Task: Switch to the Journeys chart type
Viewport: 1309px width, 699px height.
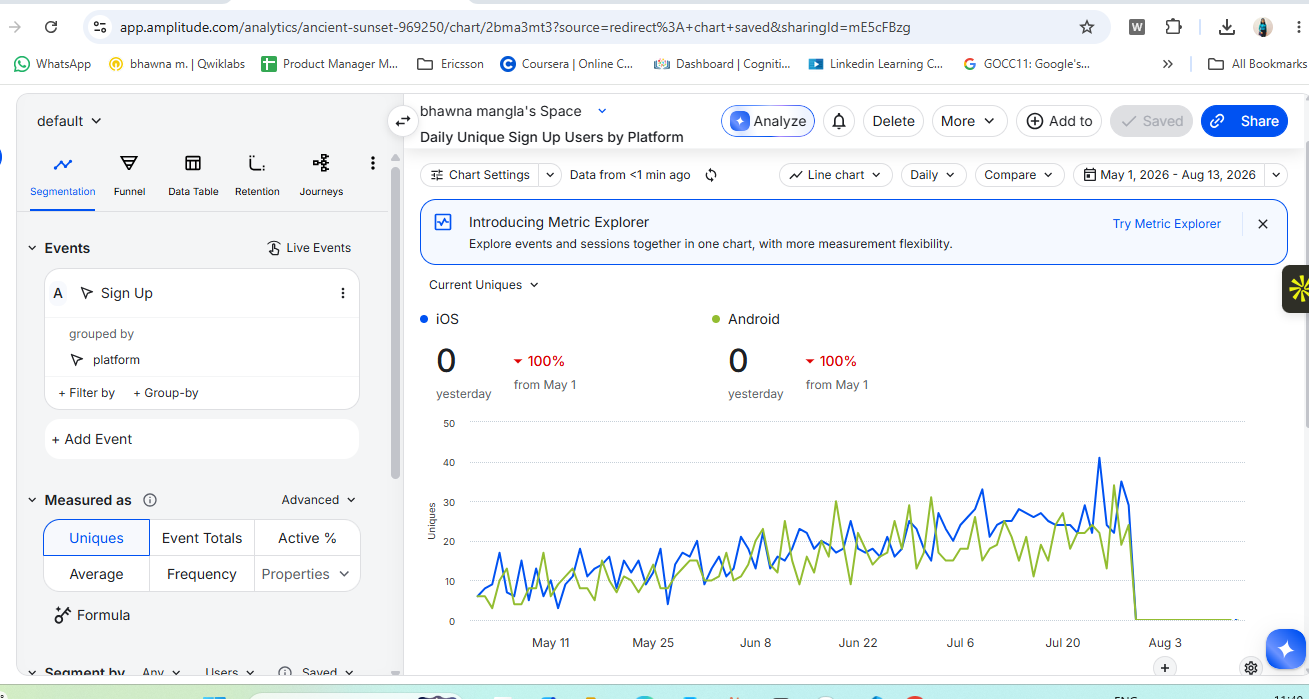Action: [321, 176]
